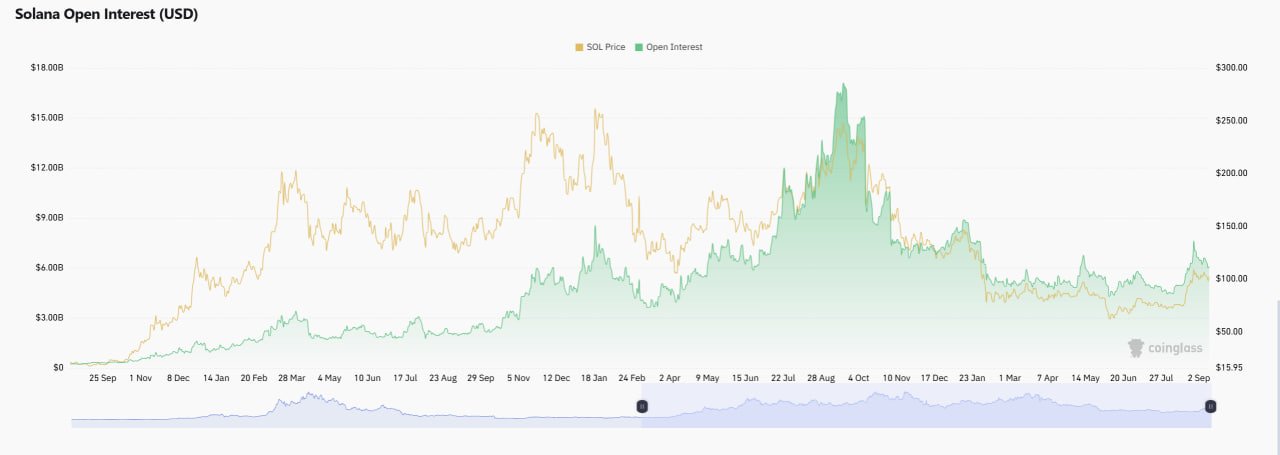Click the green Open Interest legend icon

tap(640, 47)
